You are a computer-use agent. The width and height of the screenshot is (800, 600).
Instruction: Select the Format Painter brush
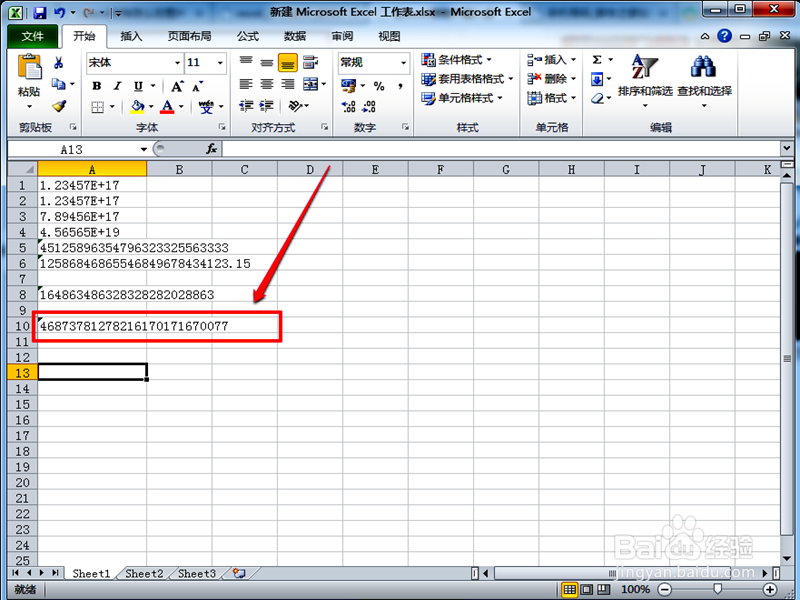[59, 106]
